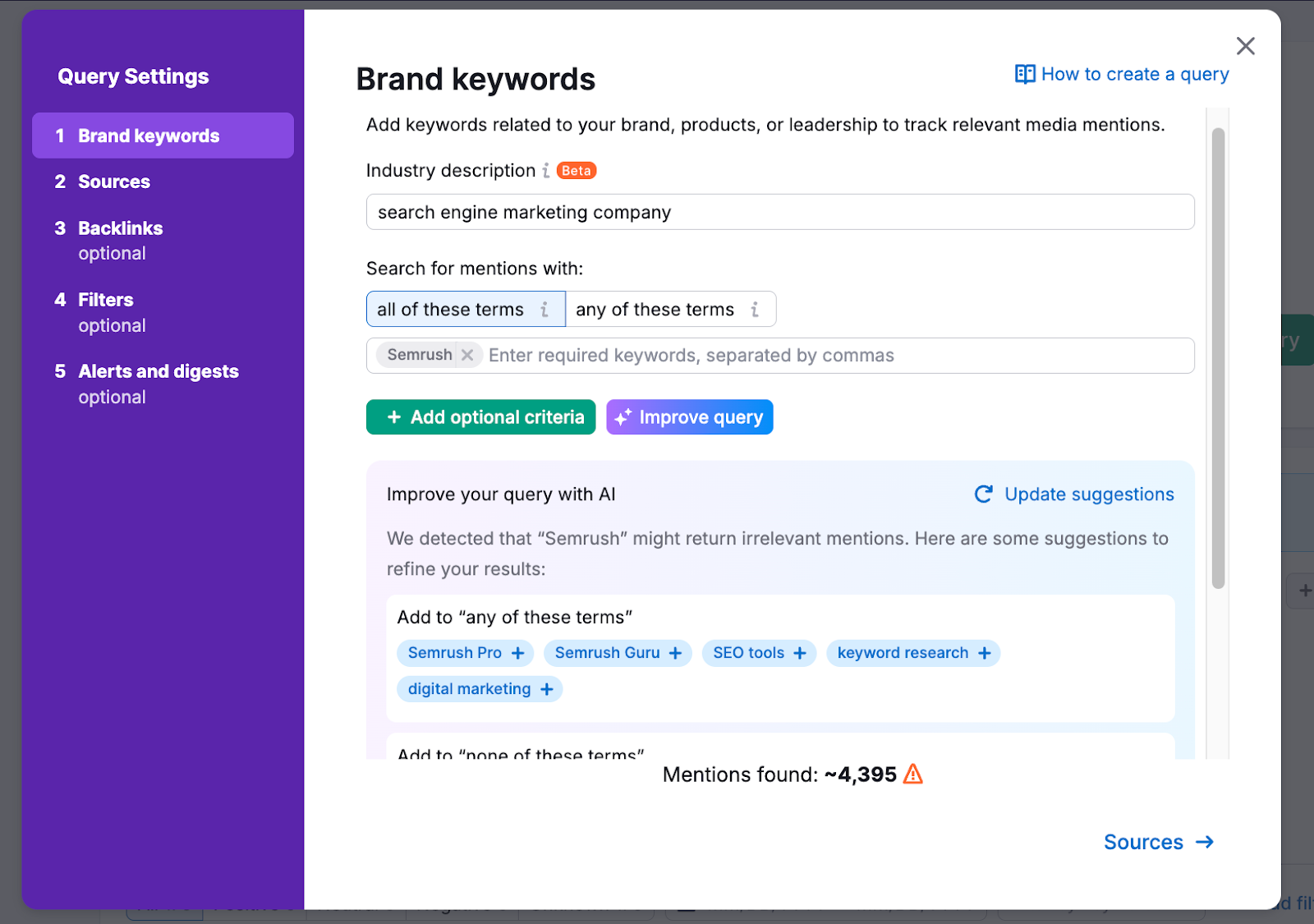
Task: Select the Brand keywords step
Action: (163, 136)
